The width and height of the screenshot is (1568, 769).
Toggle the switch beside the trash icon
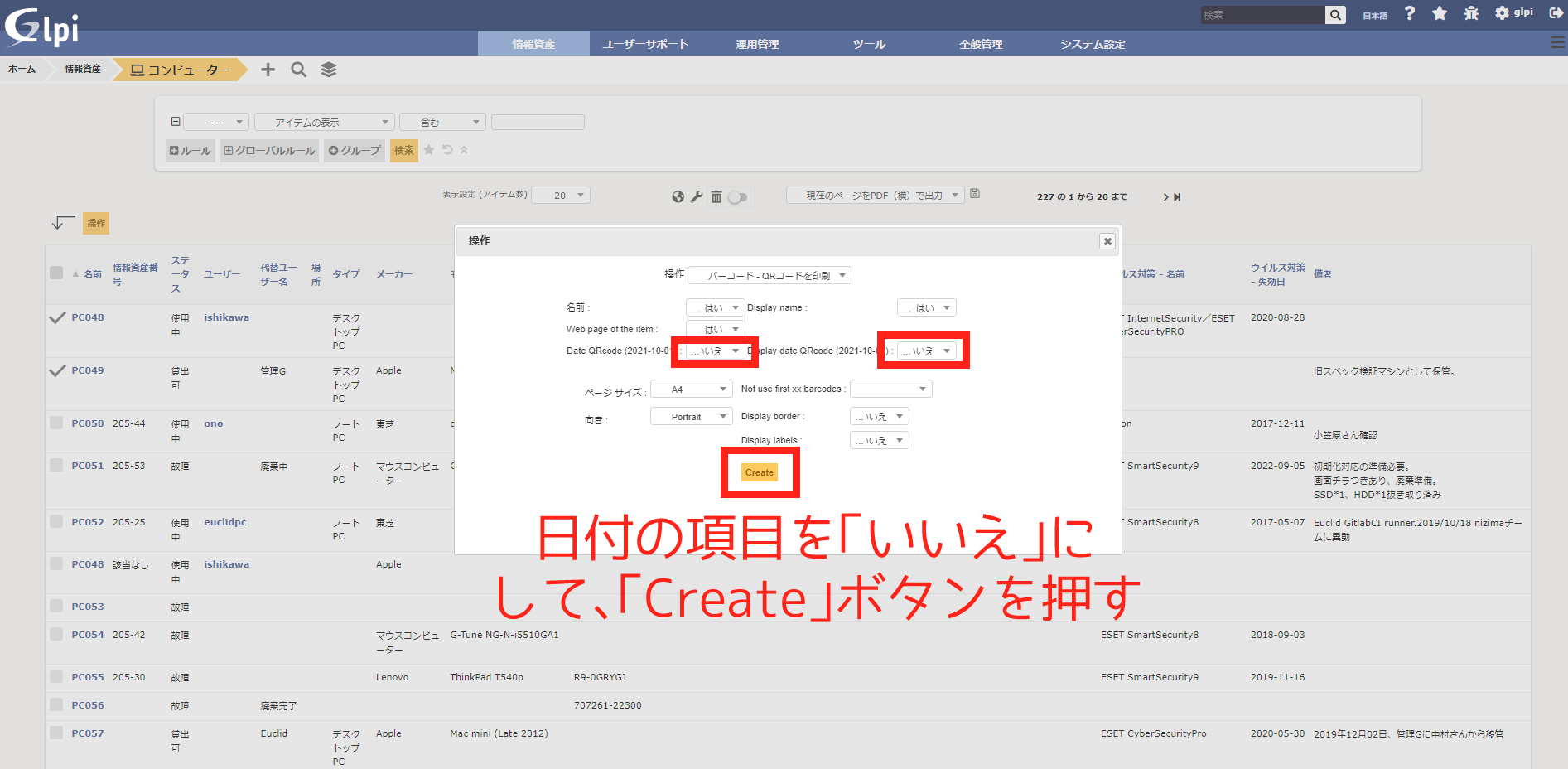point(737,197)
